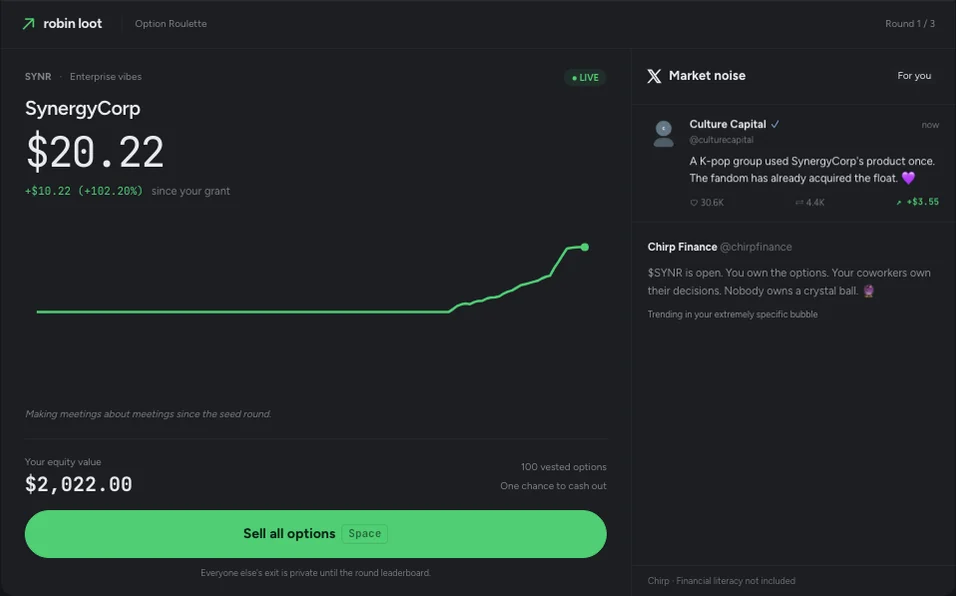Screen dimensions: 956x596
Task: Click the verified checkmark next to Culture Capital
Action: click(775, 124)
